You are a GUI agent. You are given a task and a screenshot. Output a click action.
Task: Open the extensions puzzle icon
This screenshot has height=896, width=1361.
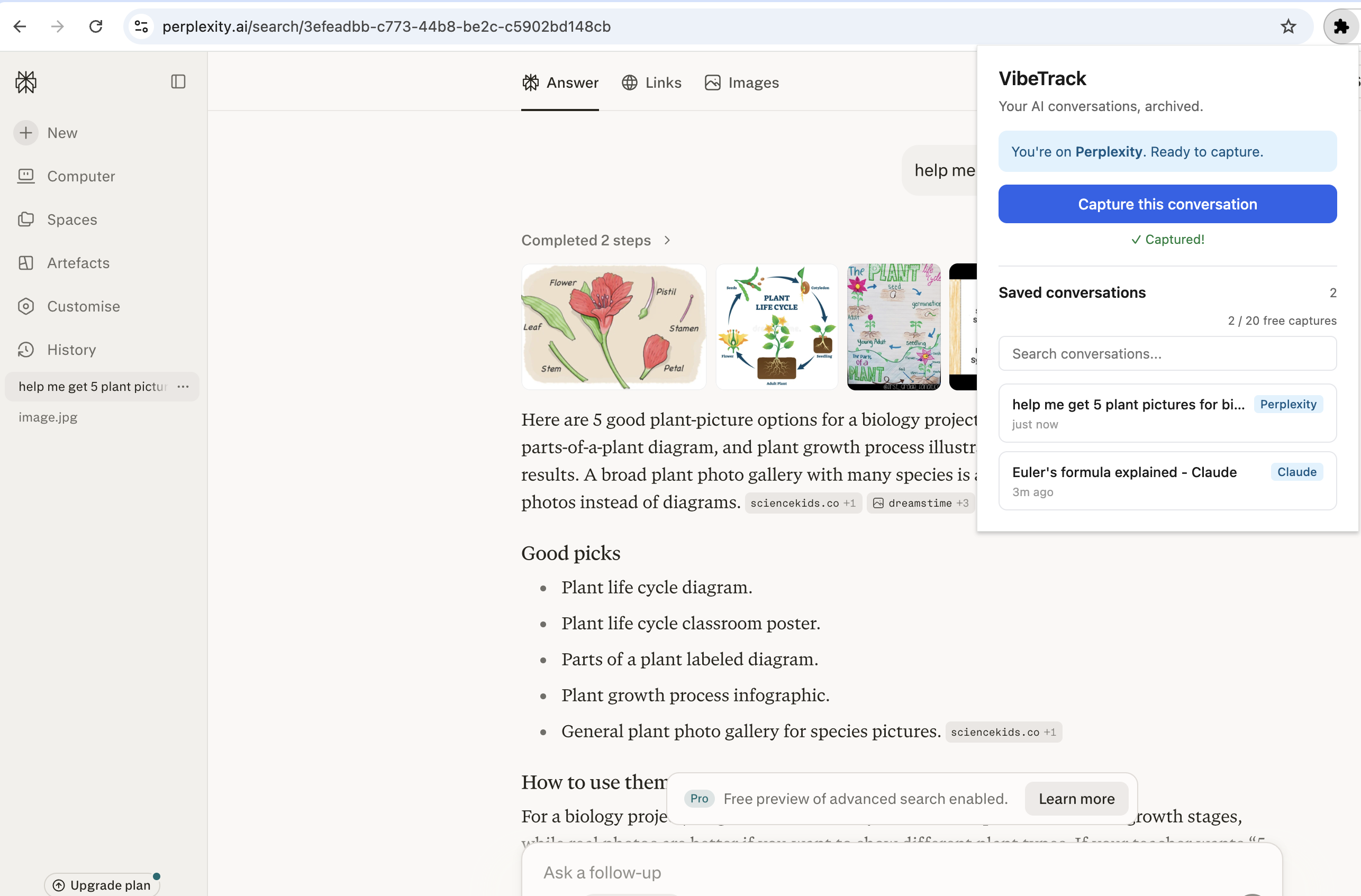click(1341, 26)
